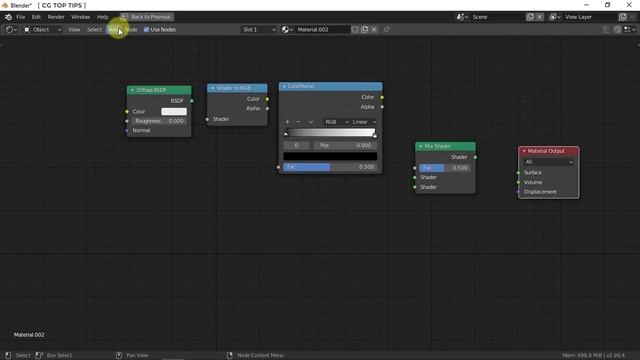Click the Material.002 name field
The height and width of the screenshot is (360, 640).
pos(322,30)
